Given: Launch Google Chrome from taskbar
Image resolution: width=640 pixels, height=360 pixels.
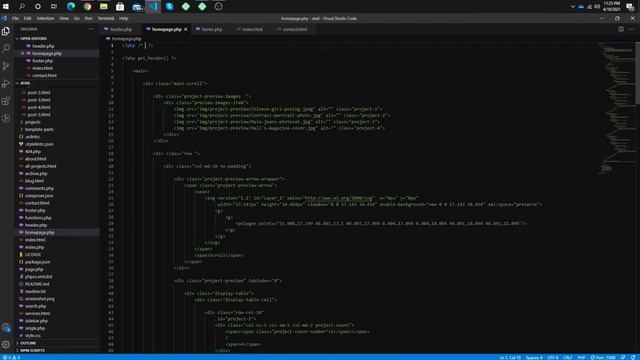Looking at the screenshot, I should [87, 7].
